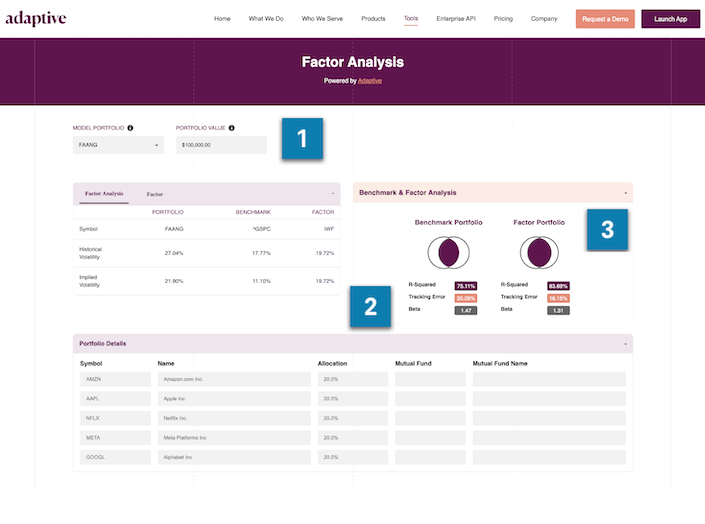Collapse the Factor Analysis panel
The height and width of the screenshot is (524, 705).
point(333,193)
